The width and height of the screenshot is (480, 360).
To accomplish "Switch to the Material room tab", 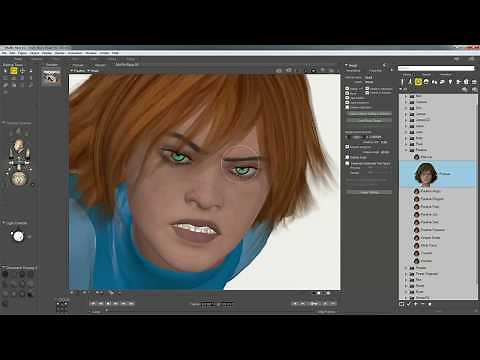I will coord(37,59).
